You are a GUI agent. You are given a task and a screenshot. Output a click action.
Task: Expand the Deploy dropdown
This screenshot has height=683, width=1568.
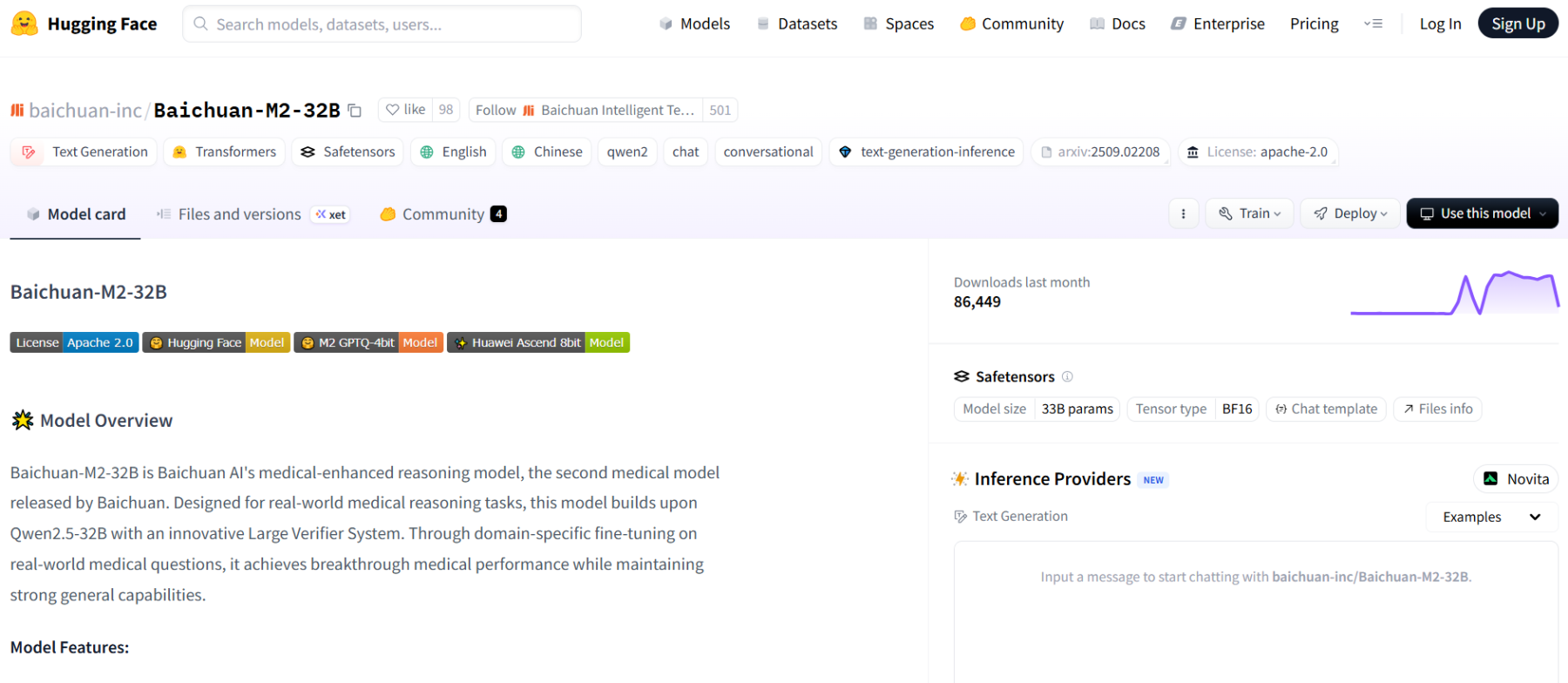1349,213
